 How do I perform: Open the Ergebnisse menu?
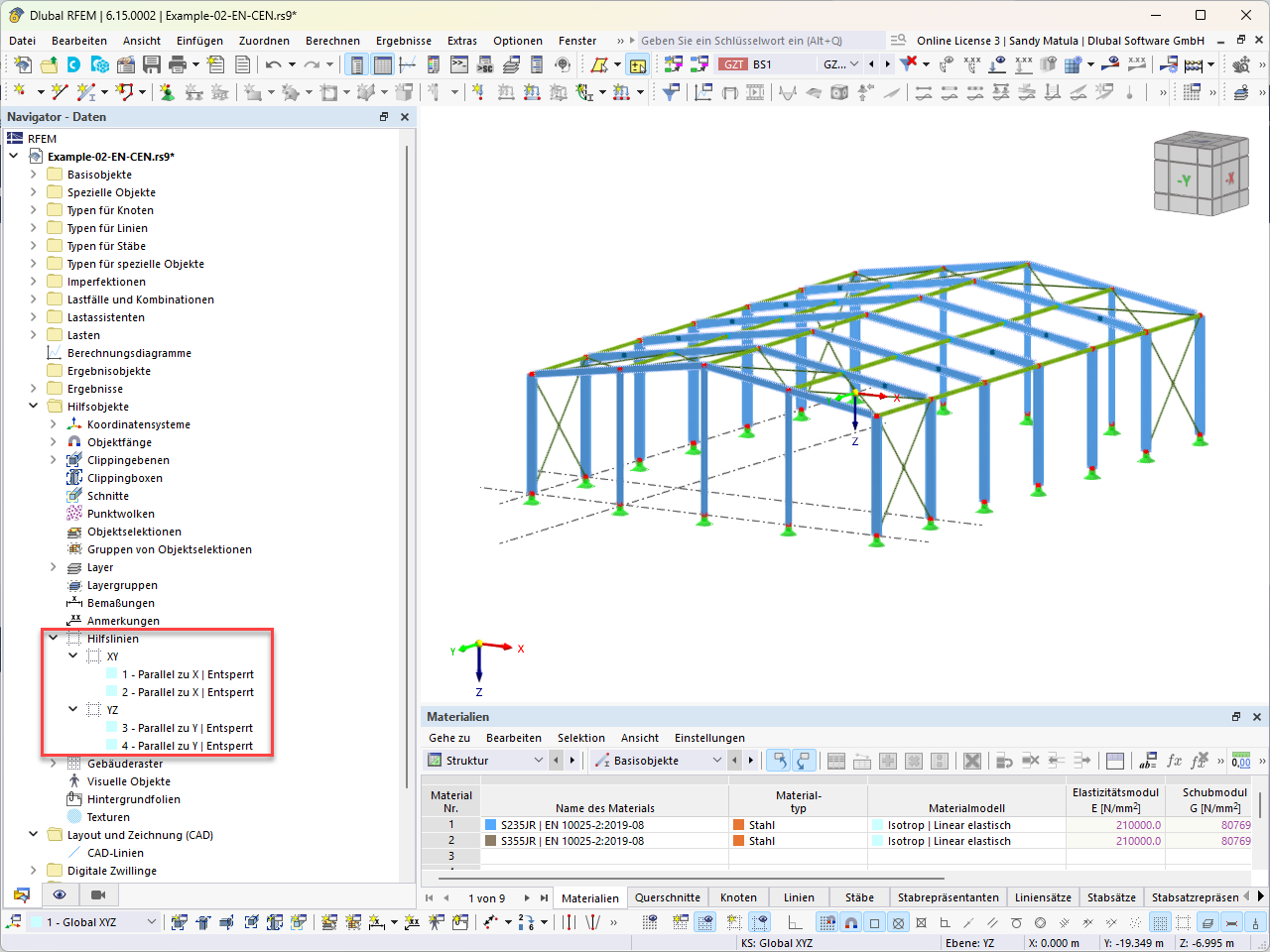pos(404,41)
